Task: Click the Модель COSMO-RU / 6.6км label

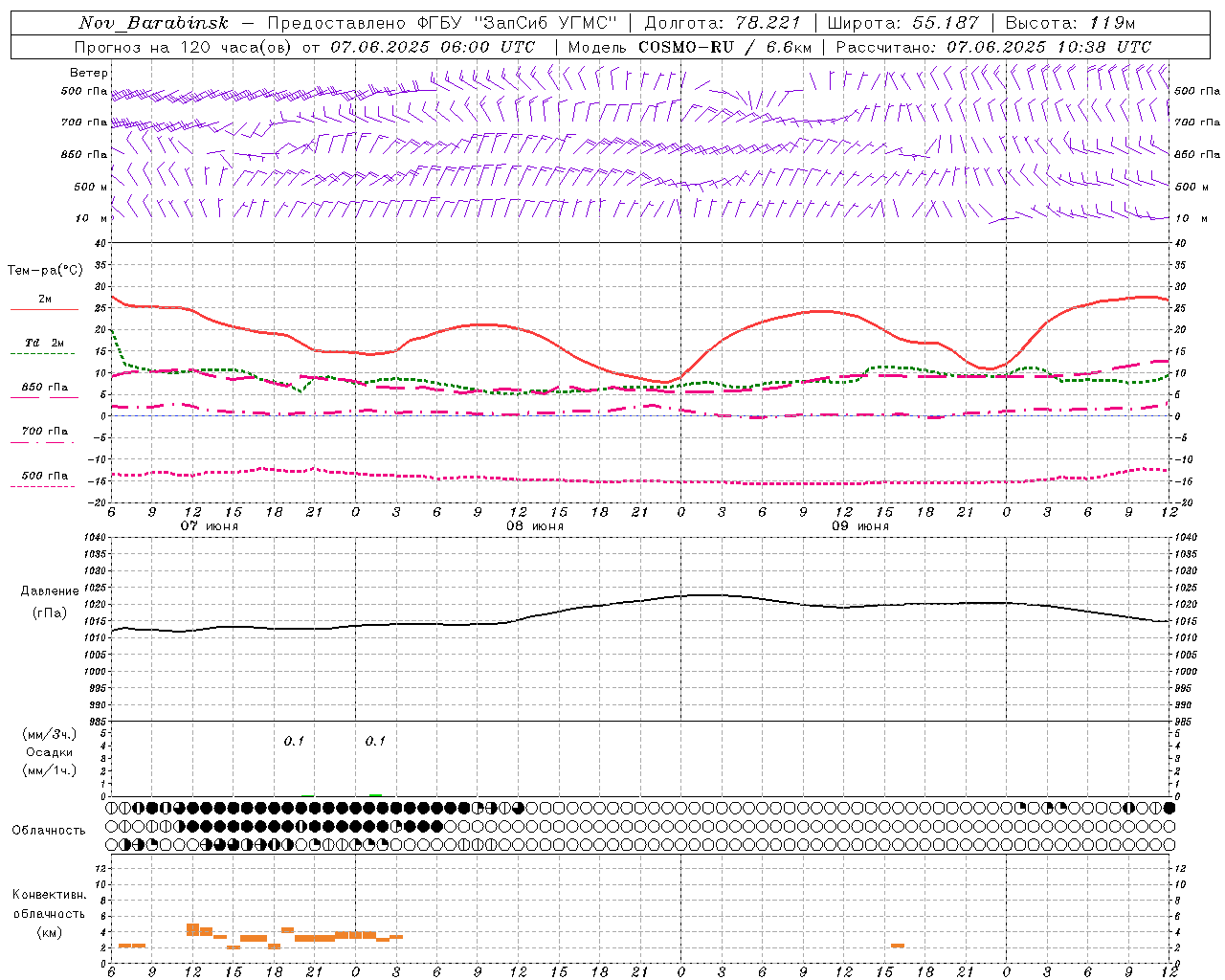Action: 689,47
